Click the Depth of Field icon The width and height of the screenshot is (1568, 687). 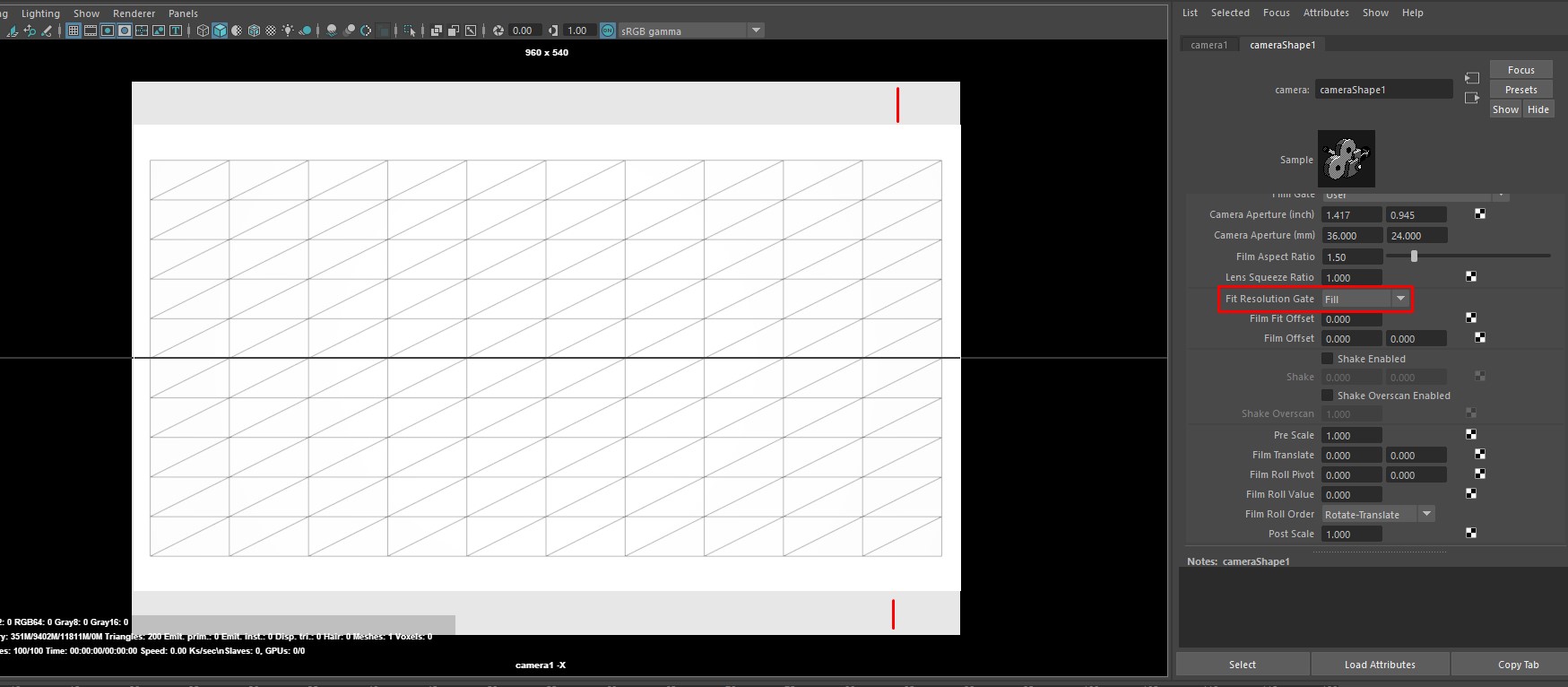pyautogui.click(x=384, y=30)
